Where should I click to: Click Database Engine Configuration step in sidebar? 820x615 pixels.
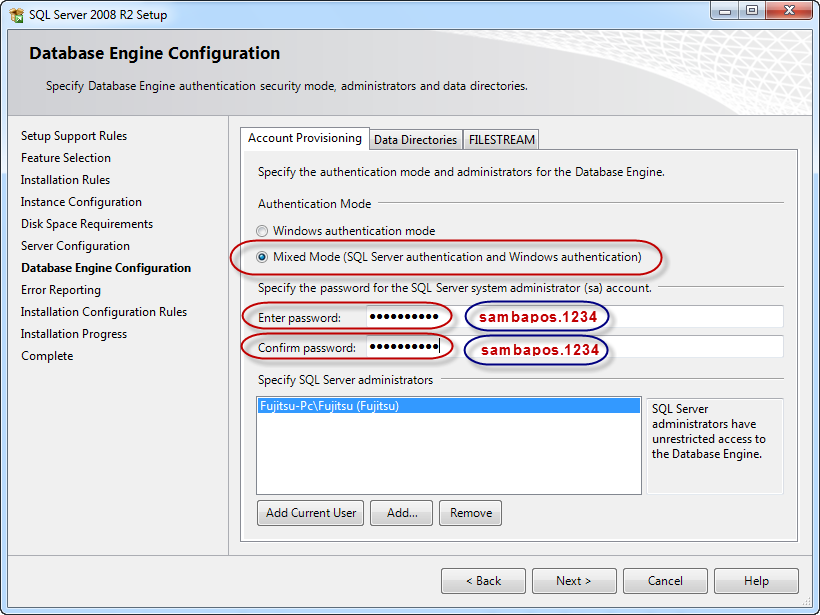(x=106, y=268)
